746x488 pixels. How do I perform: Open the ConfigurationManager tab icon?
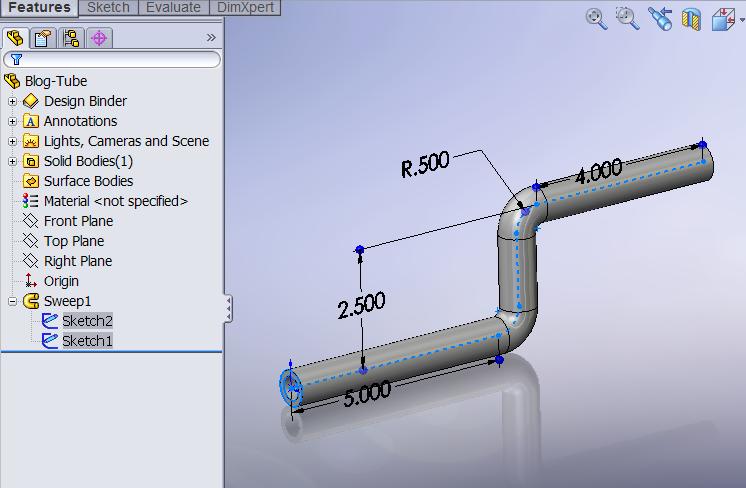70,39
